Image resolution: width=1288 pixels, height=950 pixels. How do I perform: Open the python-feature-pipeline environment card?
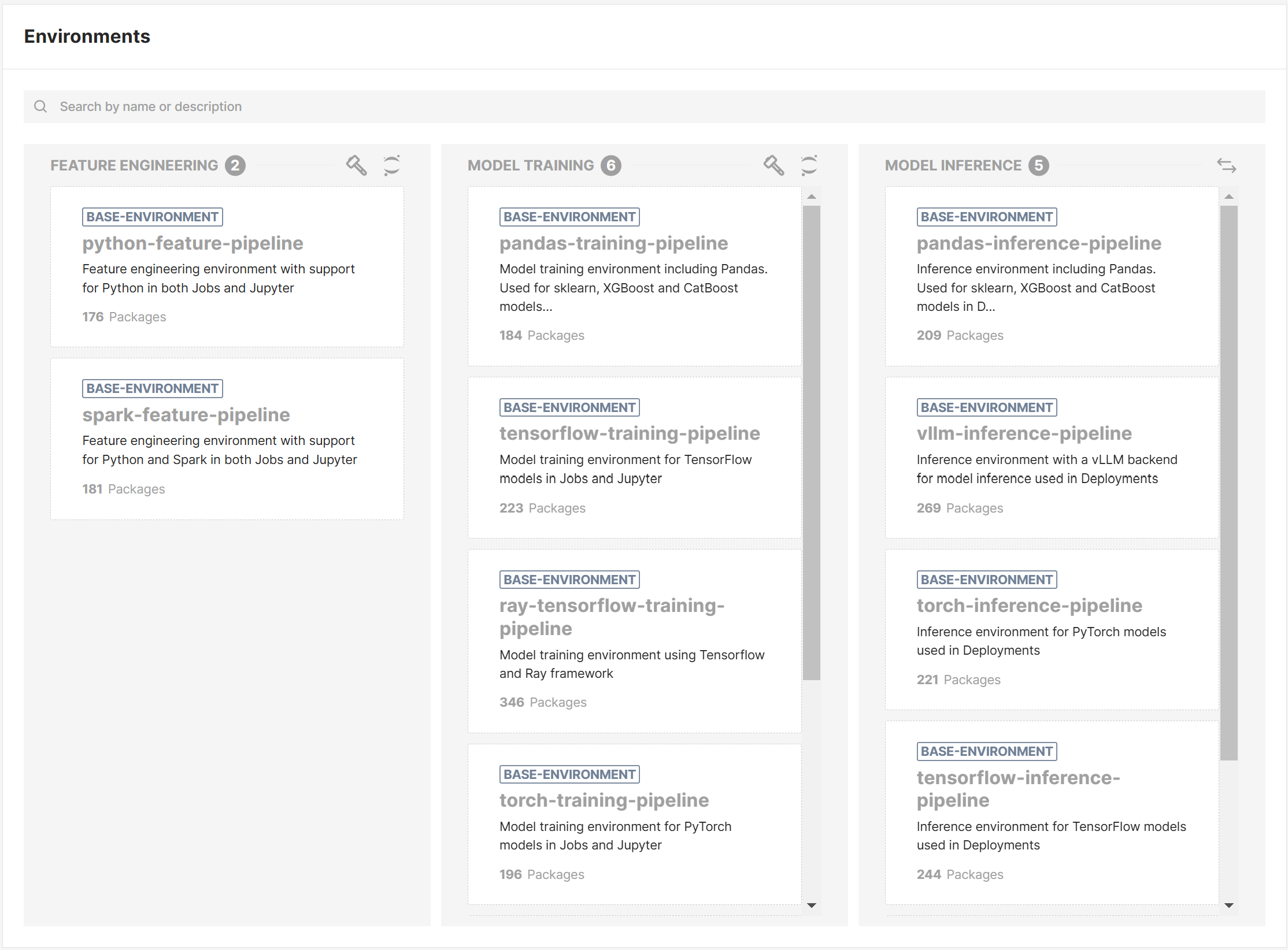point(227,266)
